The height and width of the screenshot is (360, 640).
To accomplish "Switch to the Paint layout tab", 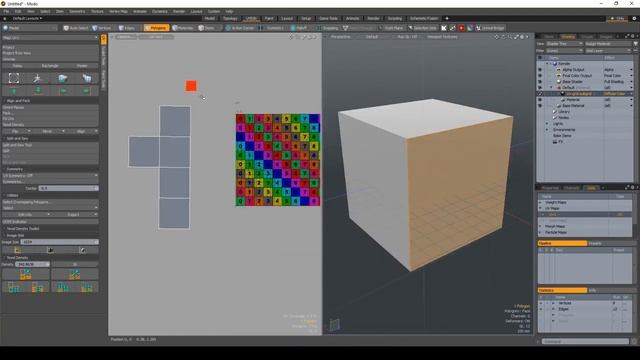I will click(269, 18).
